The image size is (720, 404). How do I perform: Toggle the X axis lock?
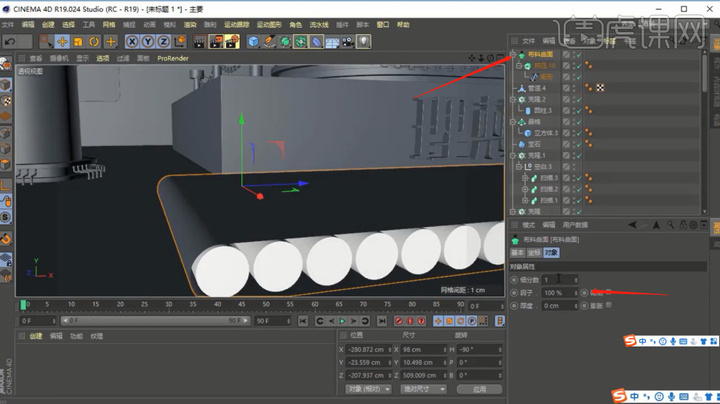[132, 42]
